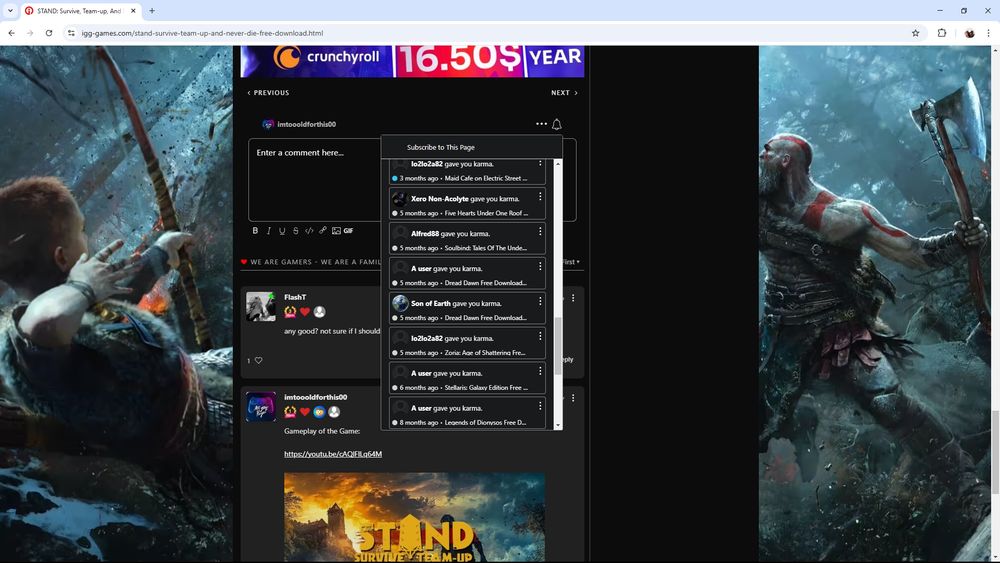Image resolution: width=1000 pixels, height=563 pixels.
Task: Open the Stellaris: Galaxy Edition notification
Action: pyautogui.click(x=467, y=379)
